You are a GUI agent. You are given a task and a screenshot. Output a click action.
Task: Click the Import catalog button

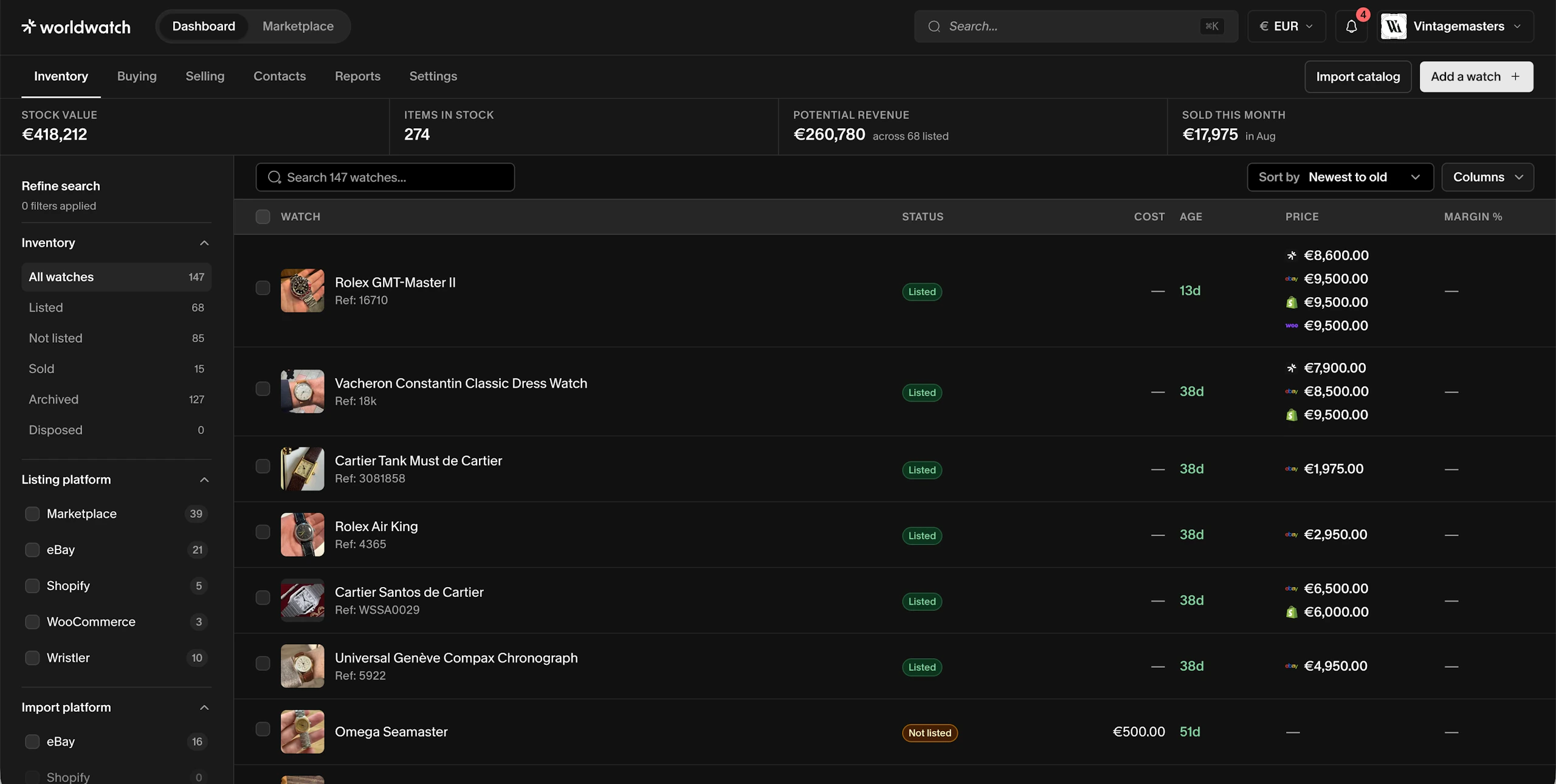(1358, 77)
